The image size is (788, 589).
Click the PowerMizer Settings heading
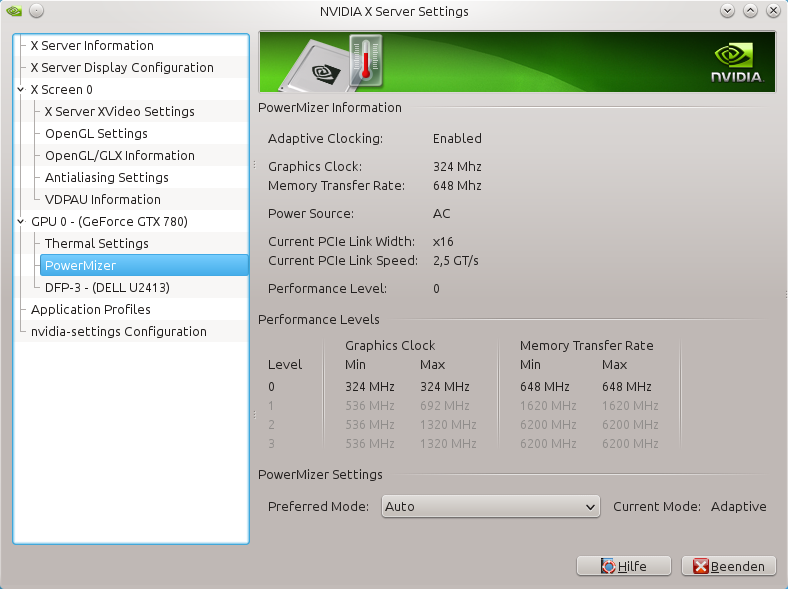pos(320,475)
